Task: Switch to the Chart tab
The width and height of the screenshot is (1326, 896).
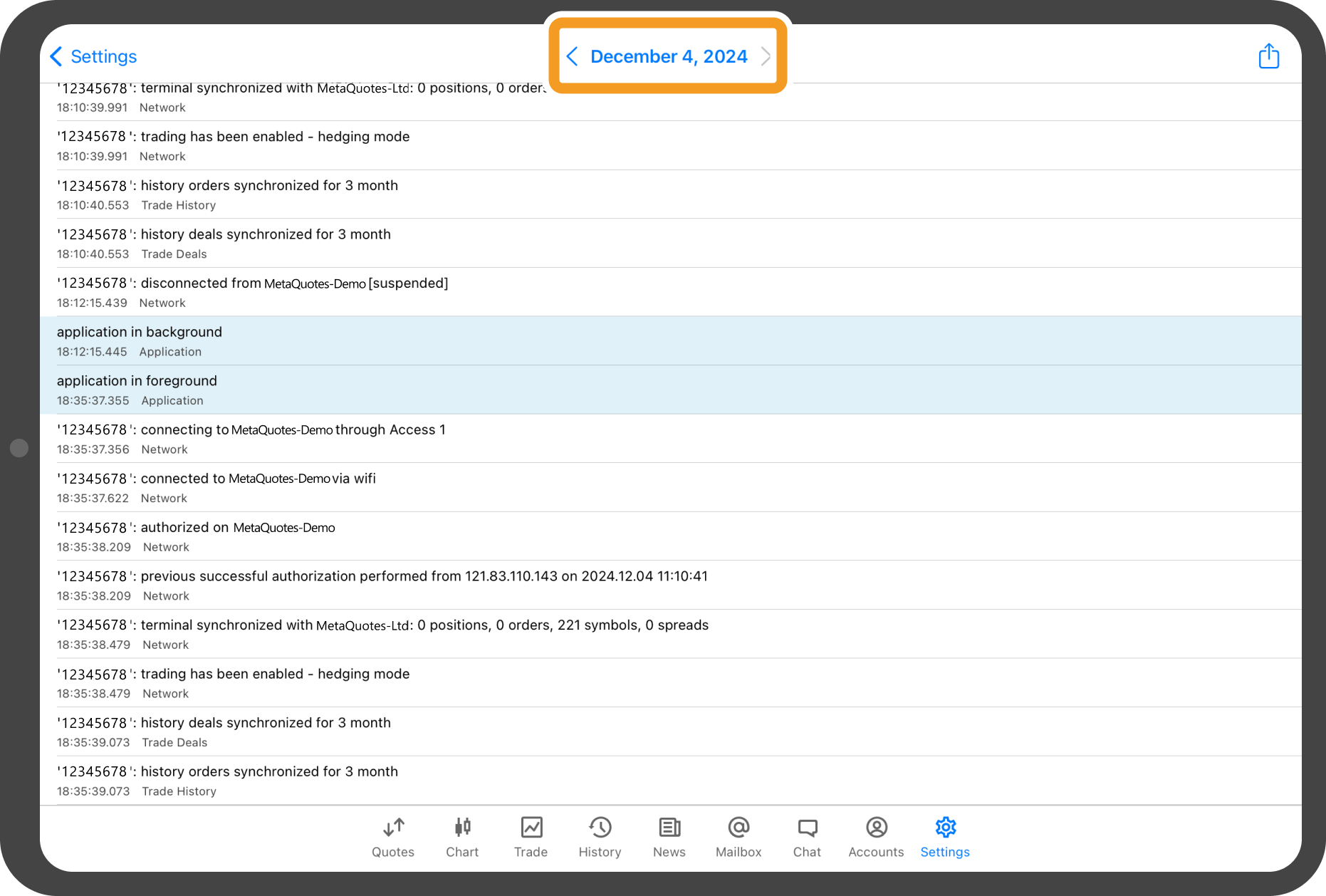Action: [462, 837]
